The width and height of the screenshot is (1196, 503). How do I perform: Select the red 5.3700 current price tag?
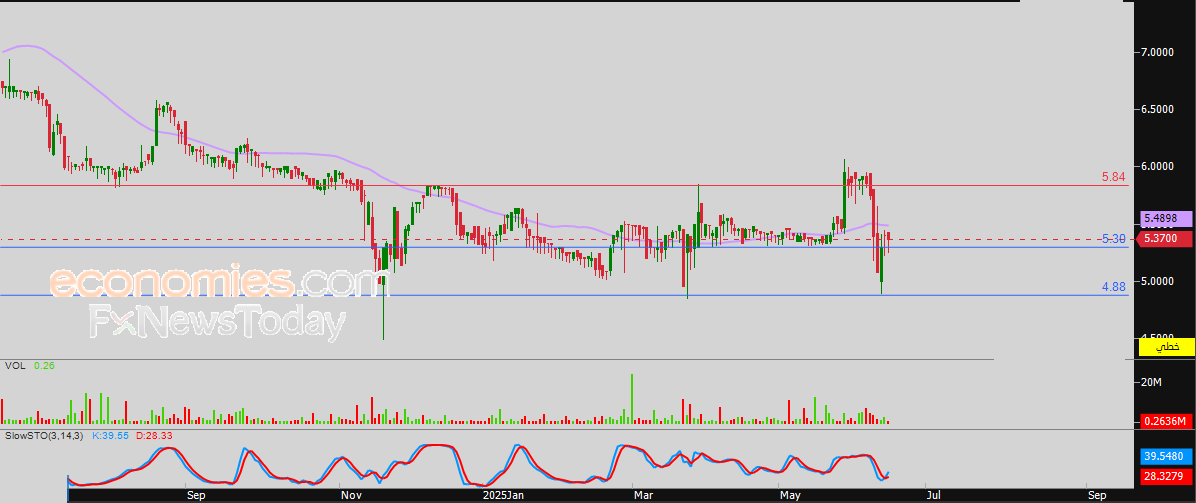click(x=1165, y=239)
